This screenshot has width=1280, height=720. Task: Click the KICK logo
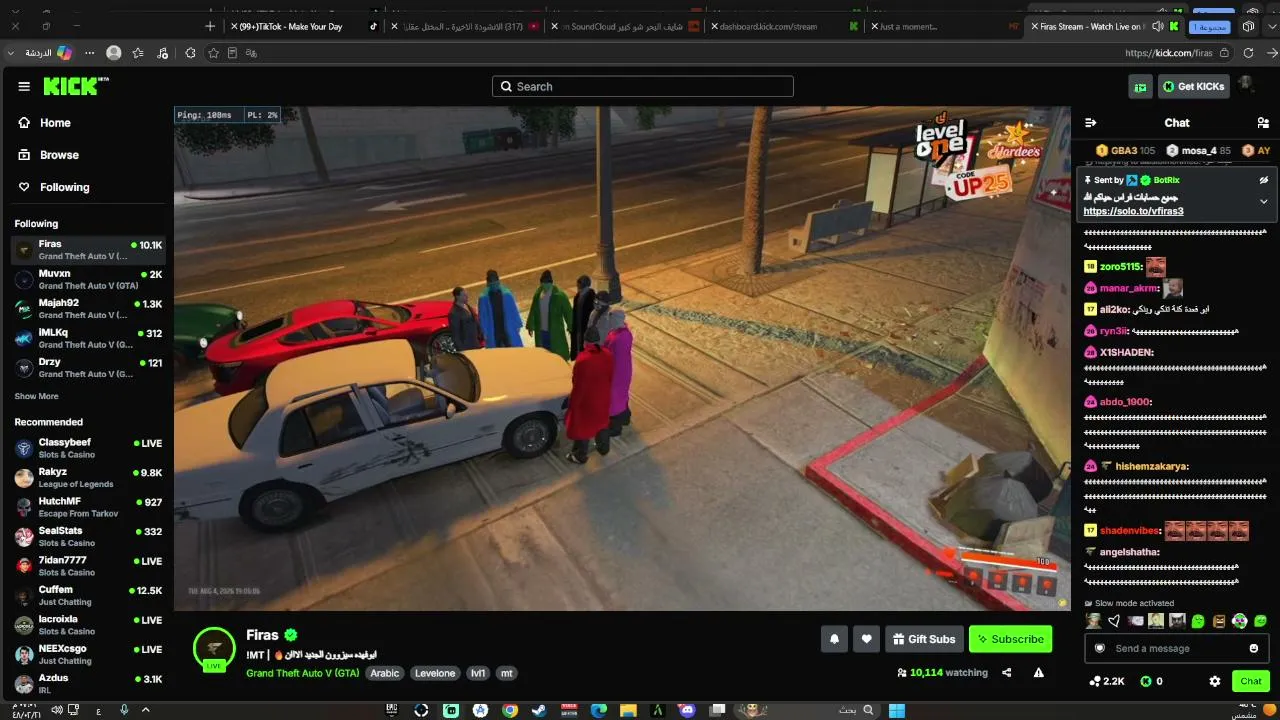point(75,86)
